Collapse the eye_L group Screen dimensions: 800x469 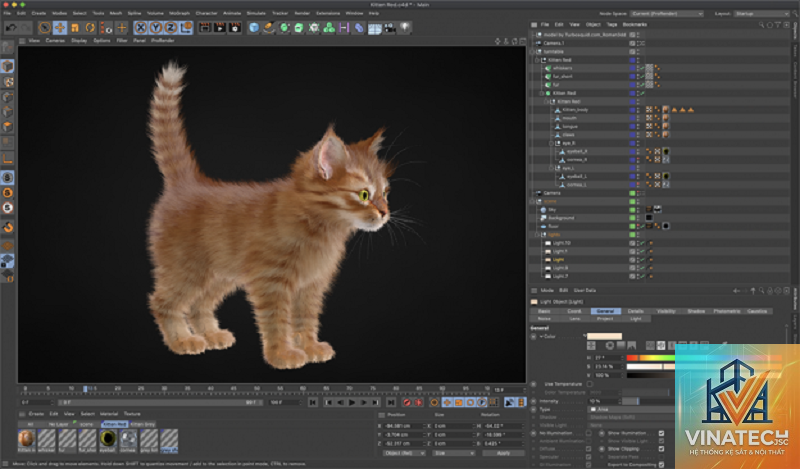[552, 168]
